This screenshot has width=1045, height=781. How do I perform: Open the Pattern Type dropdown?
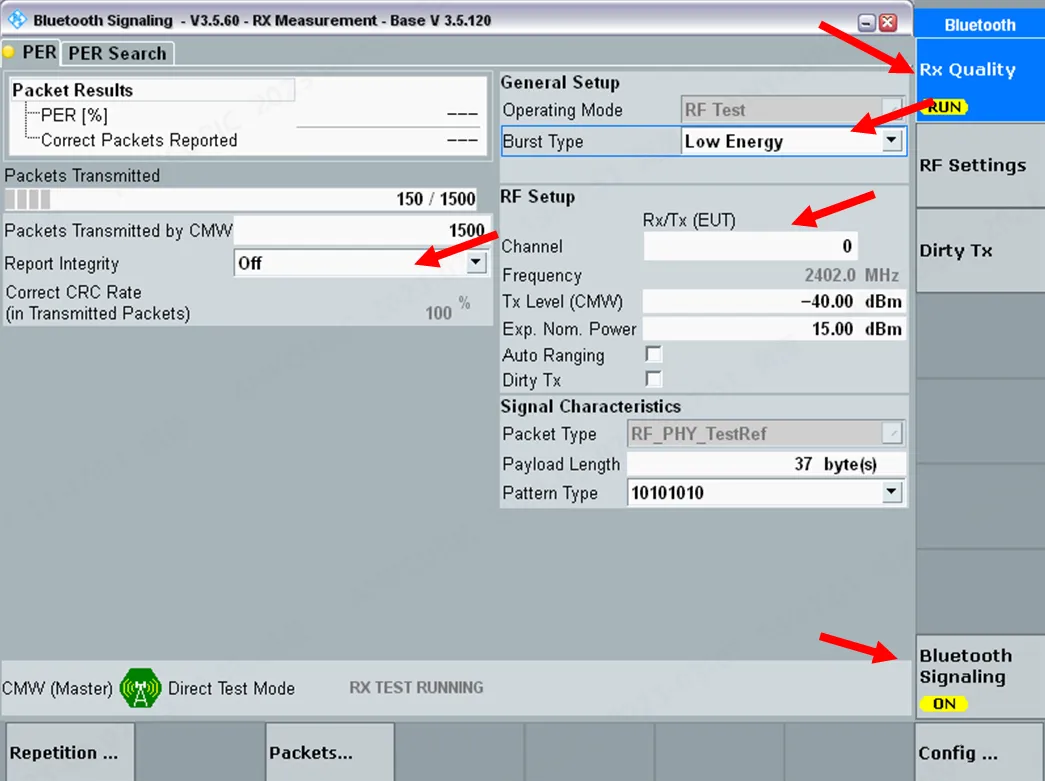pyautogui.click(x=892, y=492)
